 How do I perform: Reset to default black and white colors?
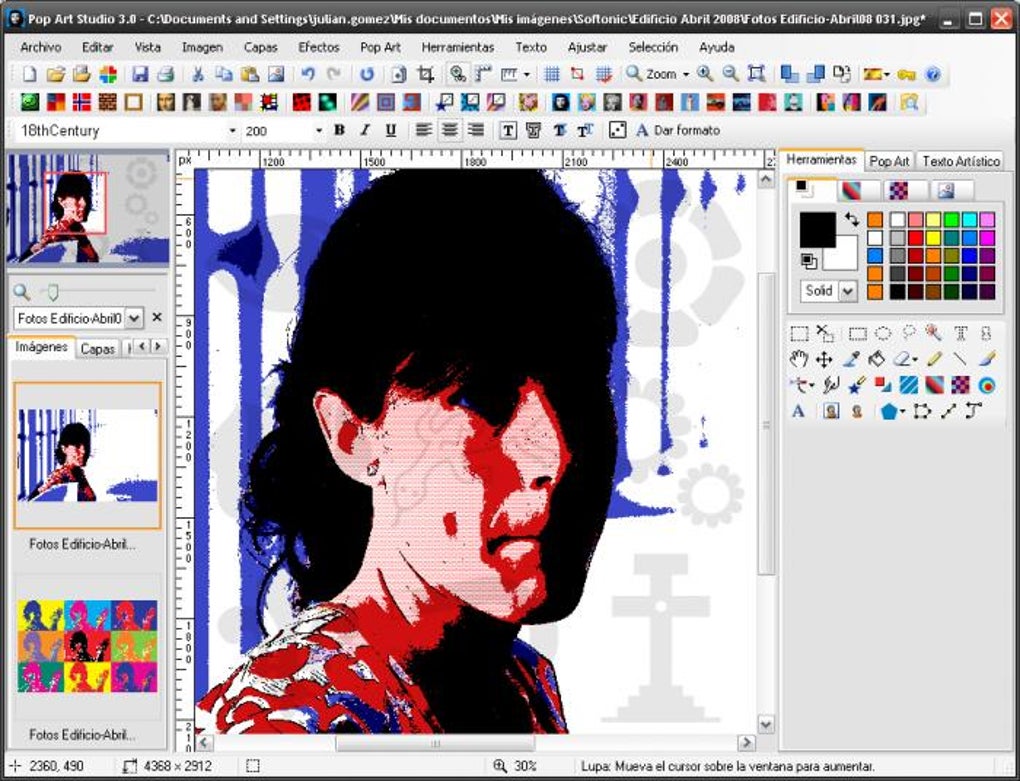pyautogui.click(x=809, y=261)
